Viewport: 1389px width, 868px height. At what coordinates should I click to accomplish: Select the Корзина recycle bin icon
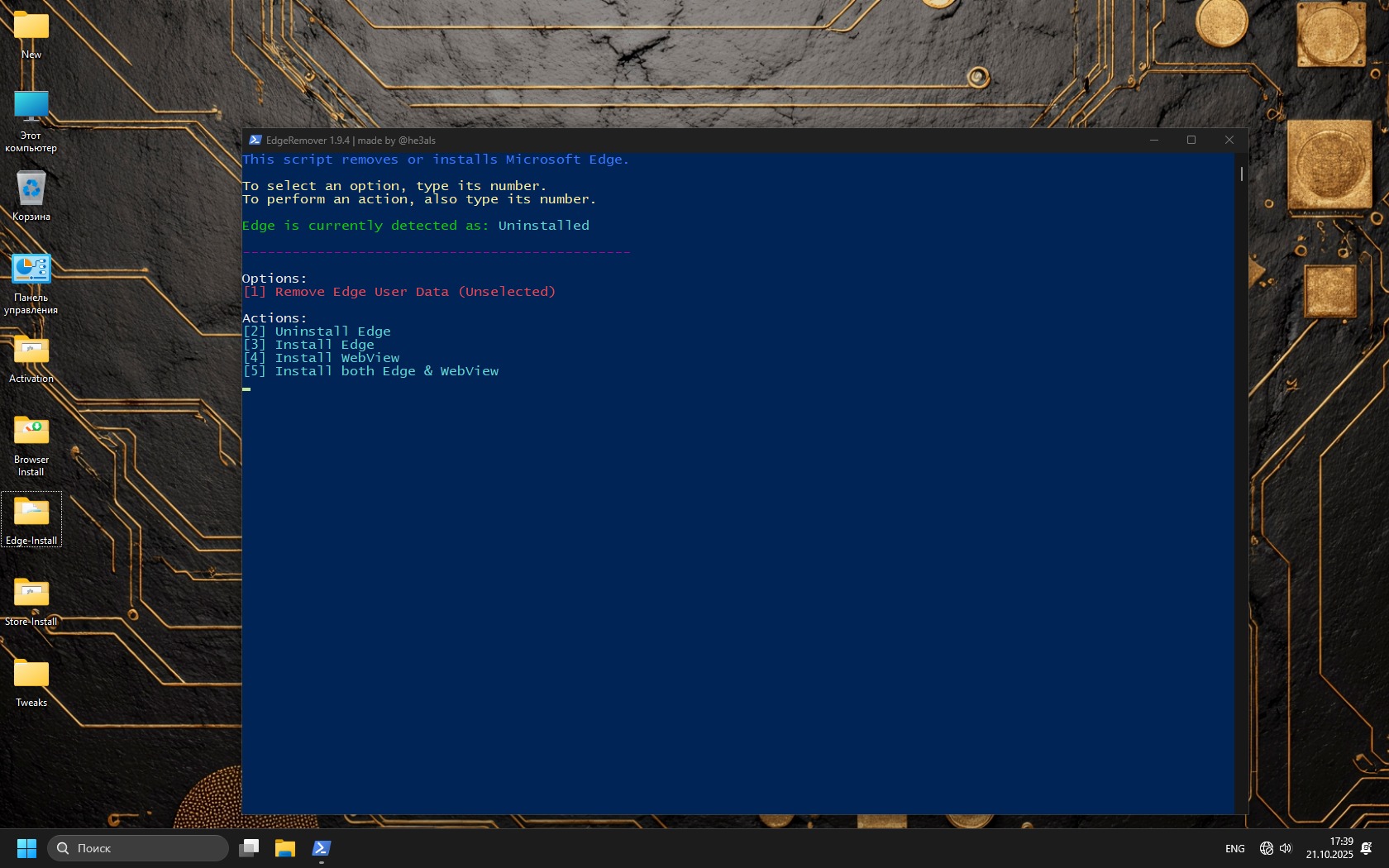31,197
